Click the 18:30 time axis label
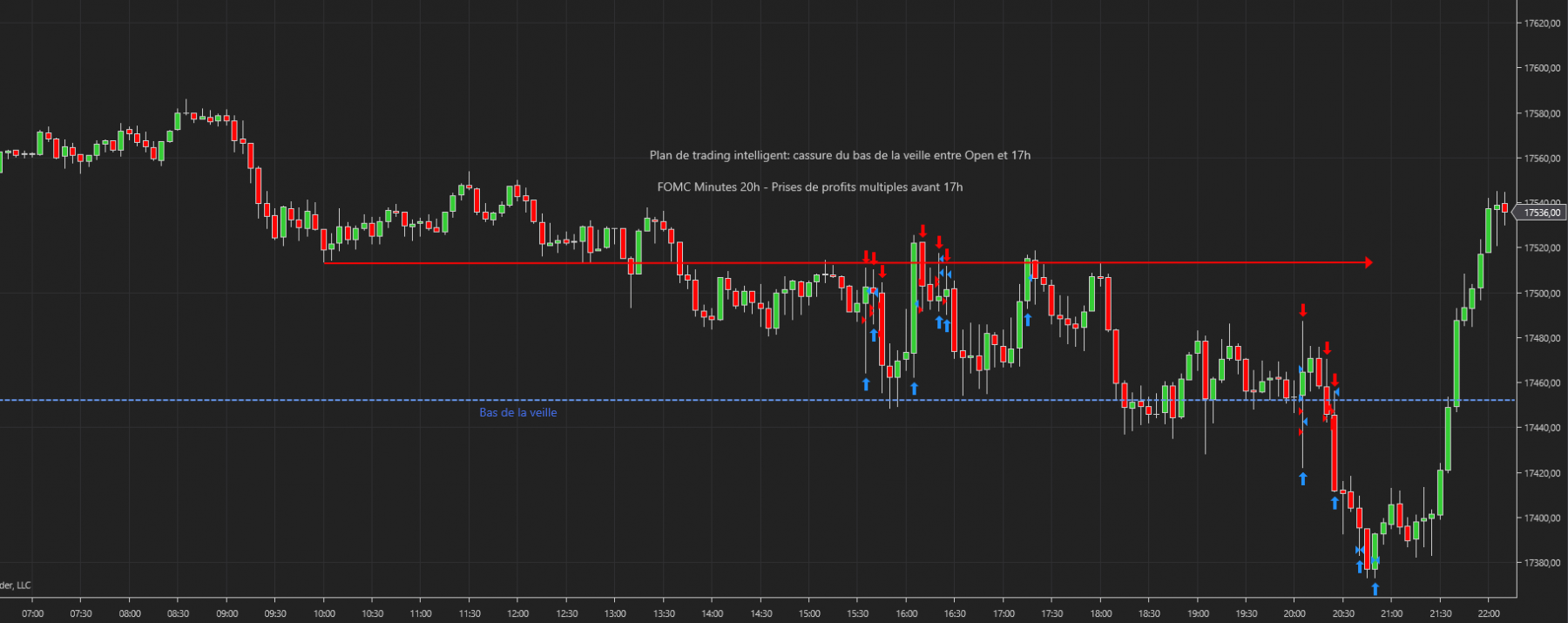Image resolution: width=1568 pixels, height=623 pixels. (x=1149, y=613)
